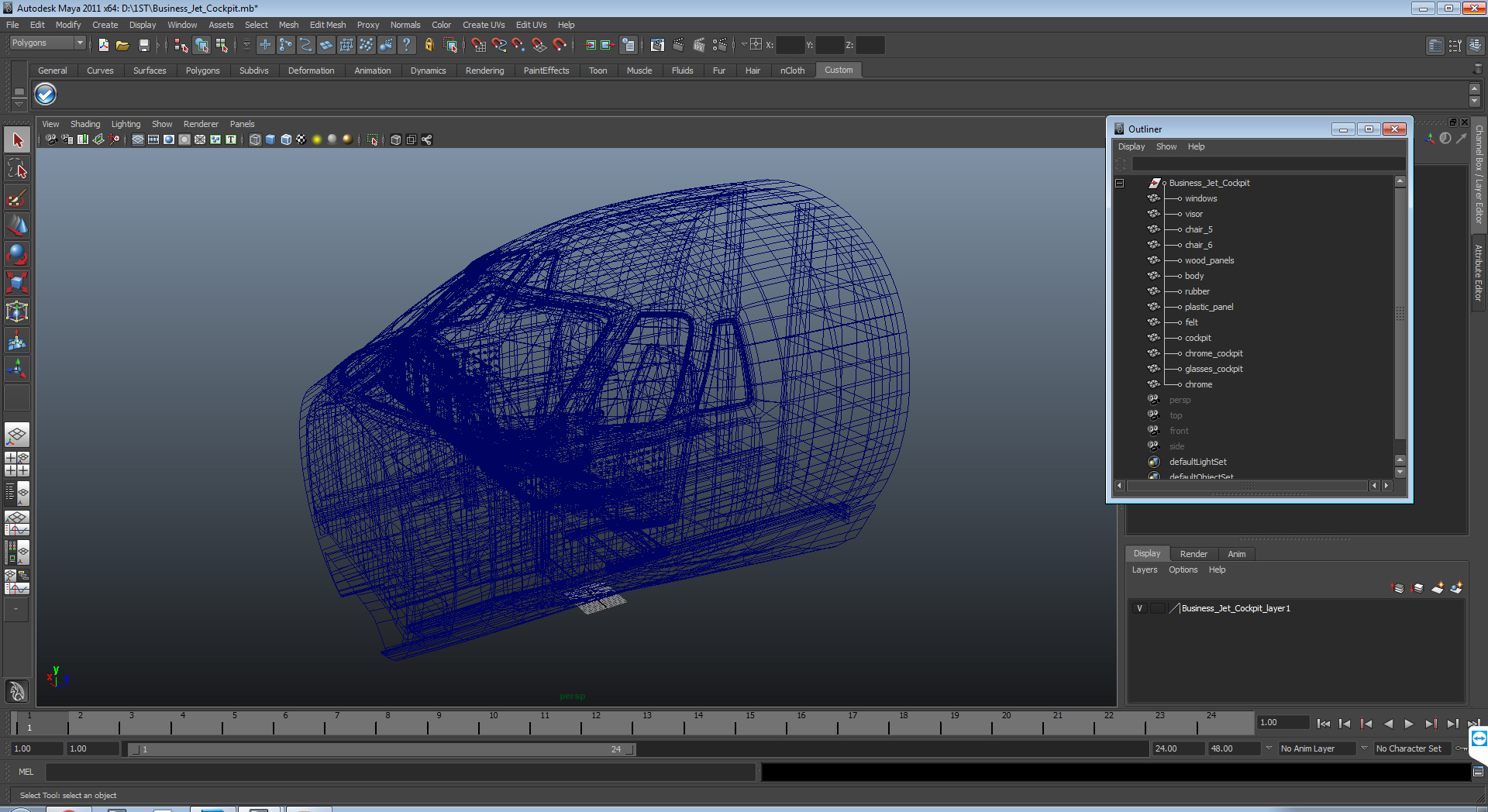The image size is (1488, 812).
Task: Activate the Rotate tool
Action: (x=17, y=254)
